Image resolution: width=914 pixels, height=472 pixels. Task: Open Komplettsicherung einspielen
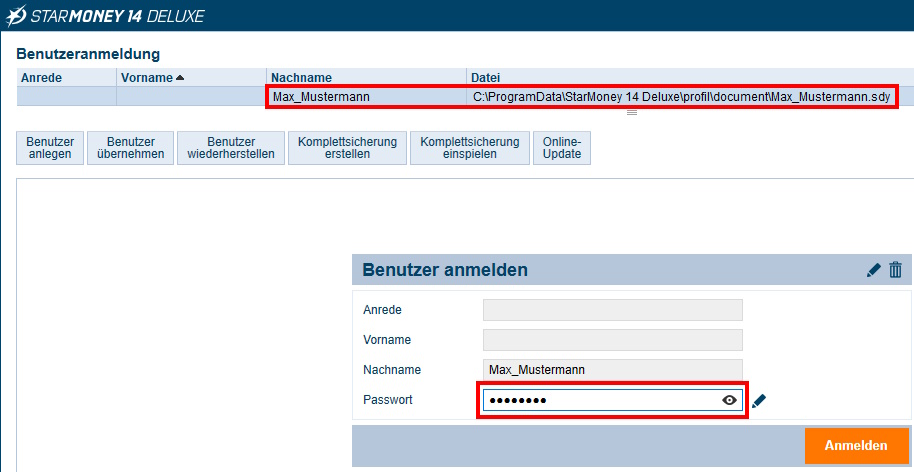(469, 148)
